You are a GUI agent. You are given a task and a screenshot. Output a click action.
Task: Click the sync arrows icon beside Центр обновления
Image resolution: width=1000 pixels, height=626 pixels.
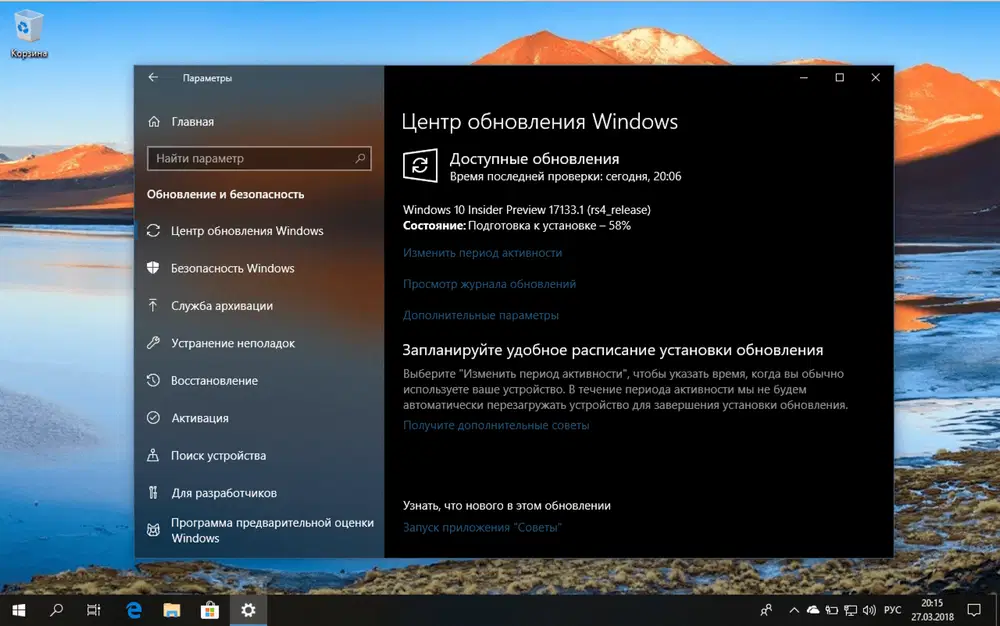[153, 231]
